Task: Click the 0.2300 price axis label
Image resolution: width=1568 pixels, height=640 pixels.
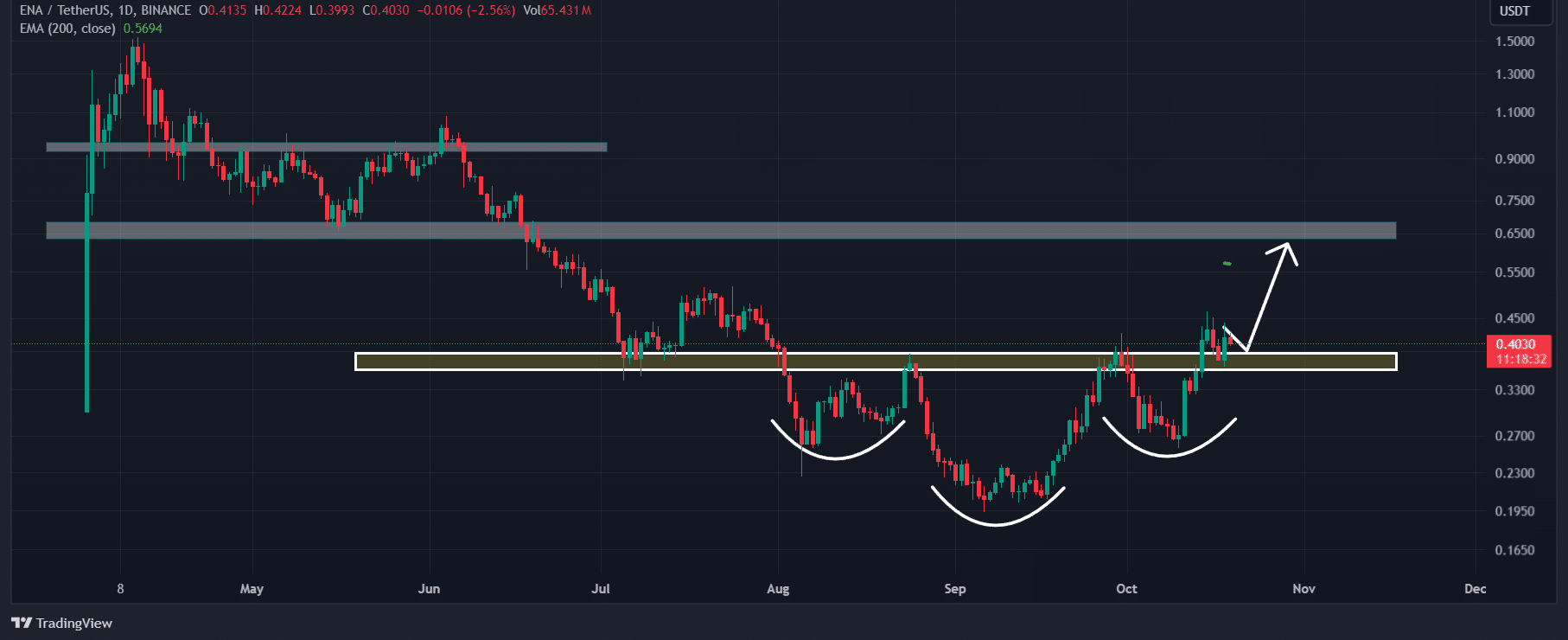Action: (1514, 473)
